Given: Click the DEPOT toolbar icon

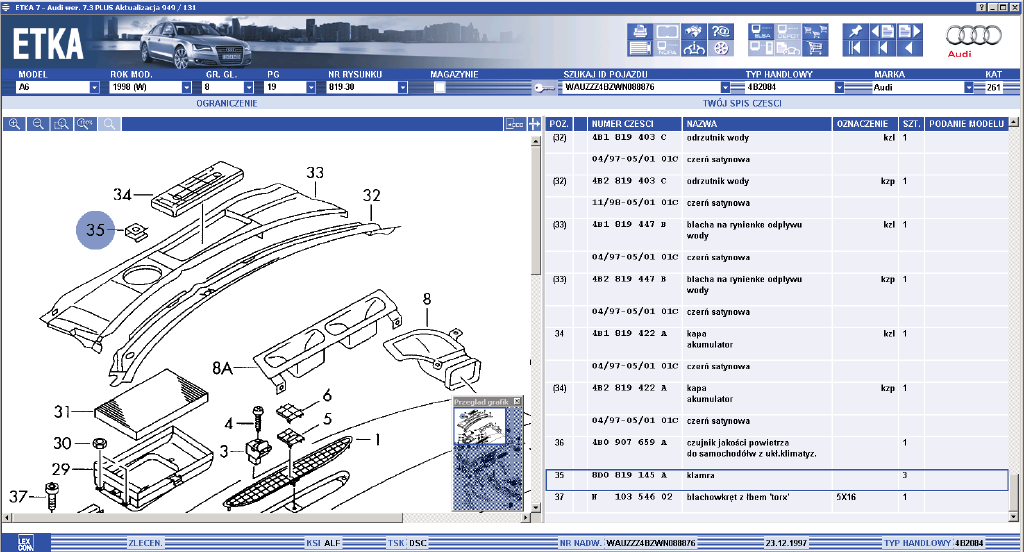Looking at the screenshot, I should [788, 31].
